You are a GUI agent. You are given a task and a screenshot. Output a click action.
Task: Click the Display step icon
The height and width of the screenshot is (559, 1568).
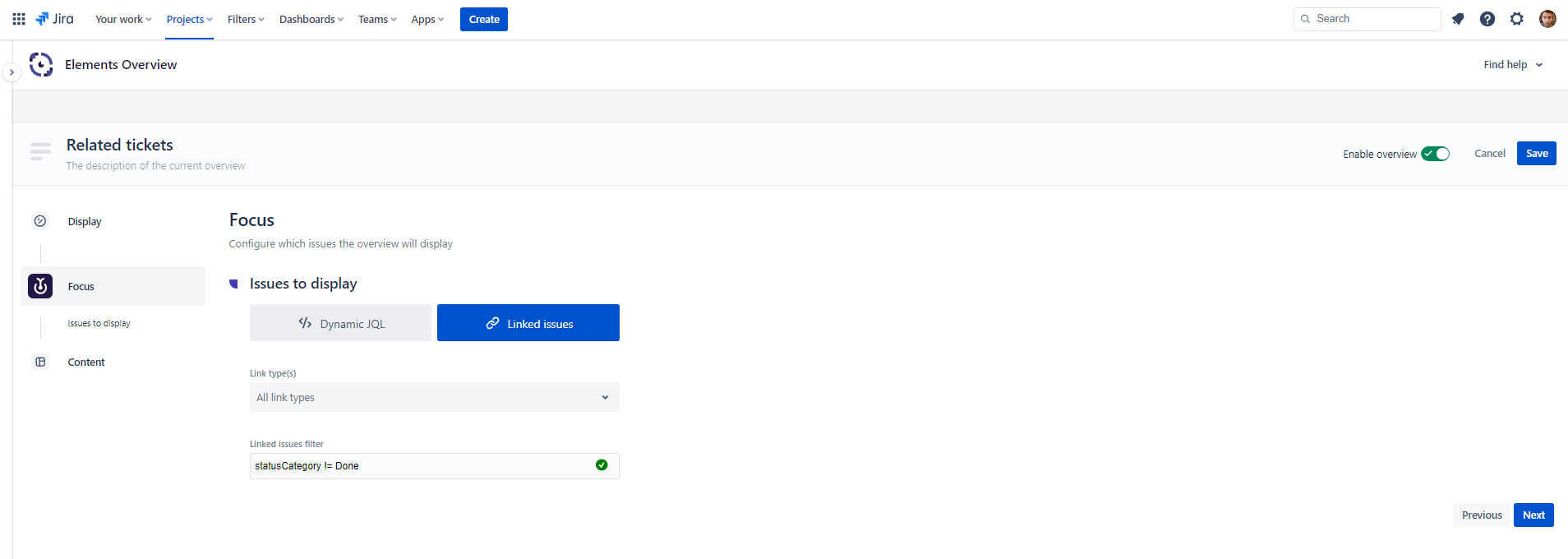click(x=40, y=221)
